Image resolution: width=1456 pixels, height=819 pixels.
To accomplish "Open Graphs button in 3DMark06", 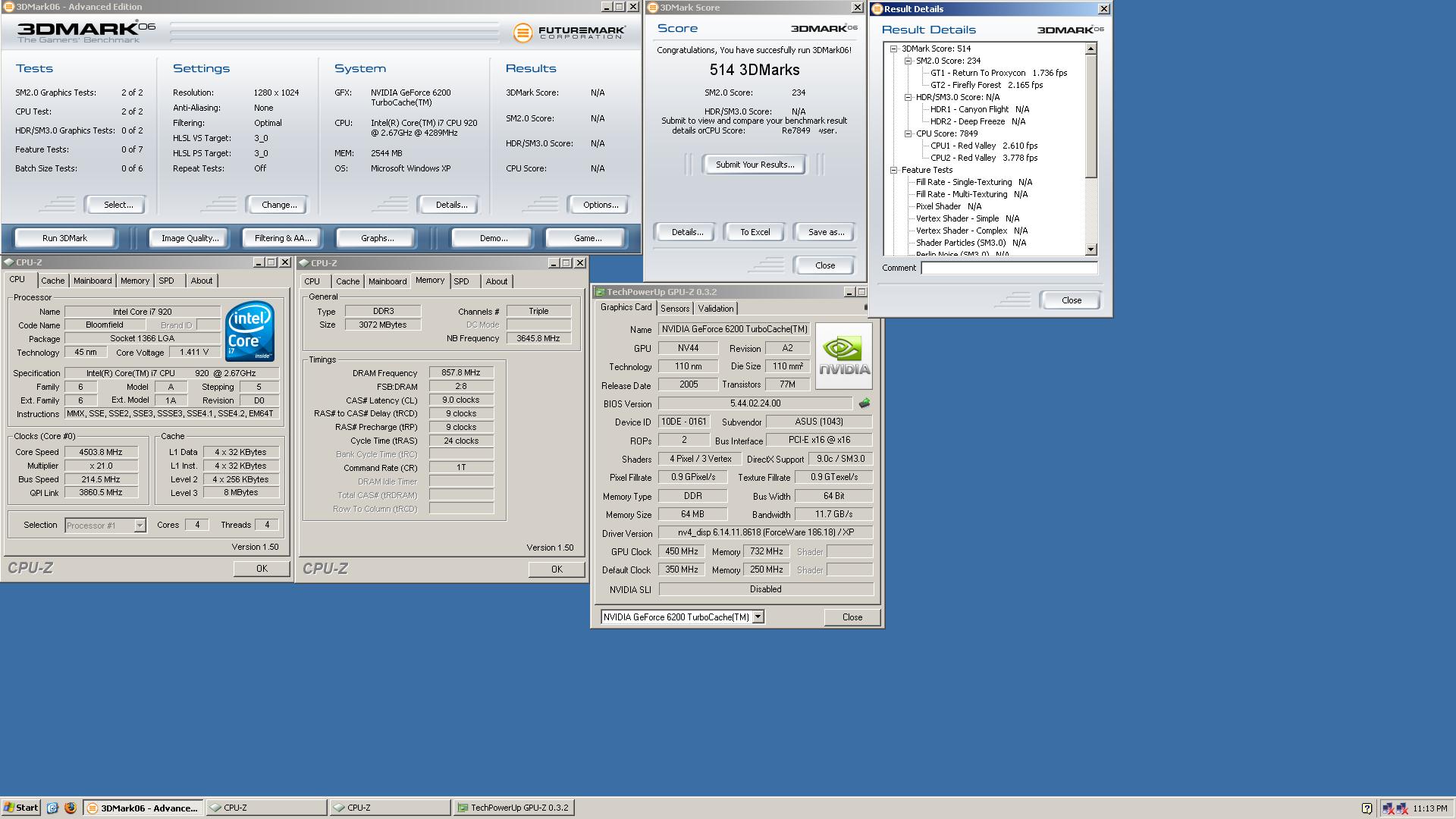I will tap(378, 238).
